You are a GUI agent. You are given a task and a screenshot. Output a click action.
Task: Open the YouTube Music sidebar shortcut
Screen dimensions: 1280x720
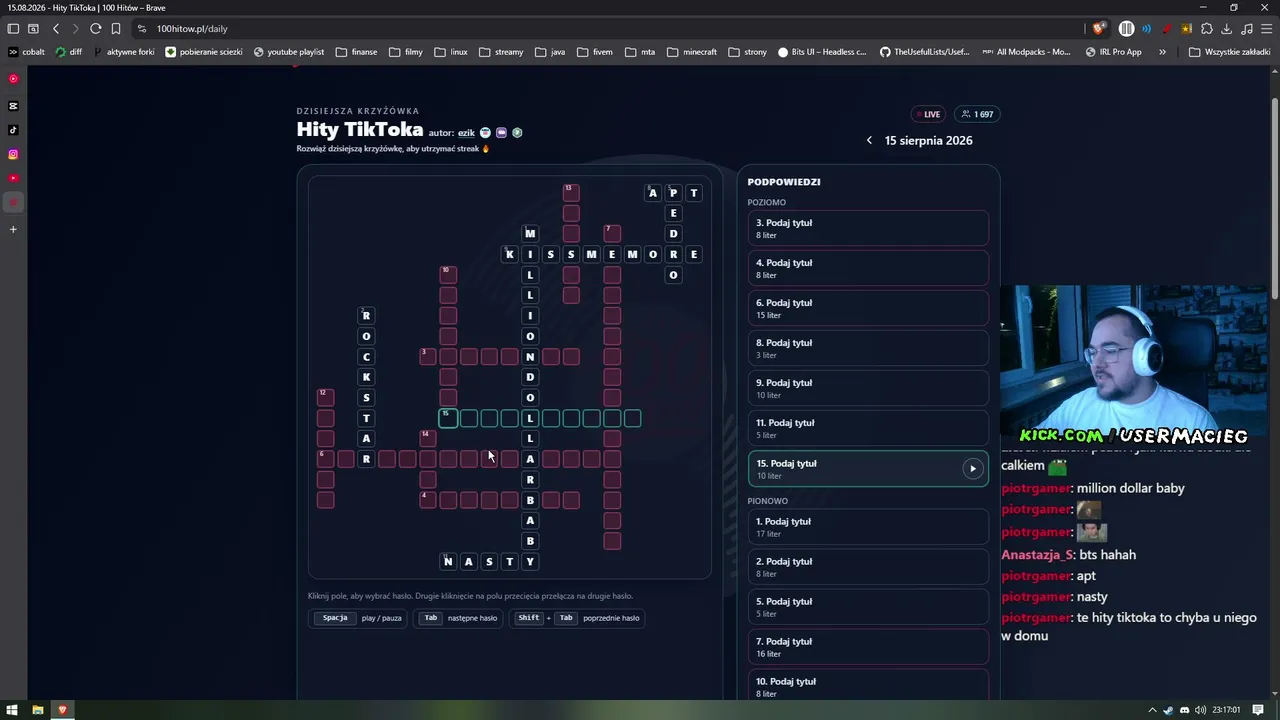point(13,78)
